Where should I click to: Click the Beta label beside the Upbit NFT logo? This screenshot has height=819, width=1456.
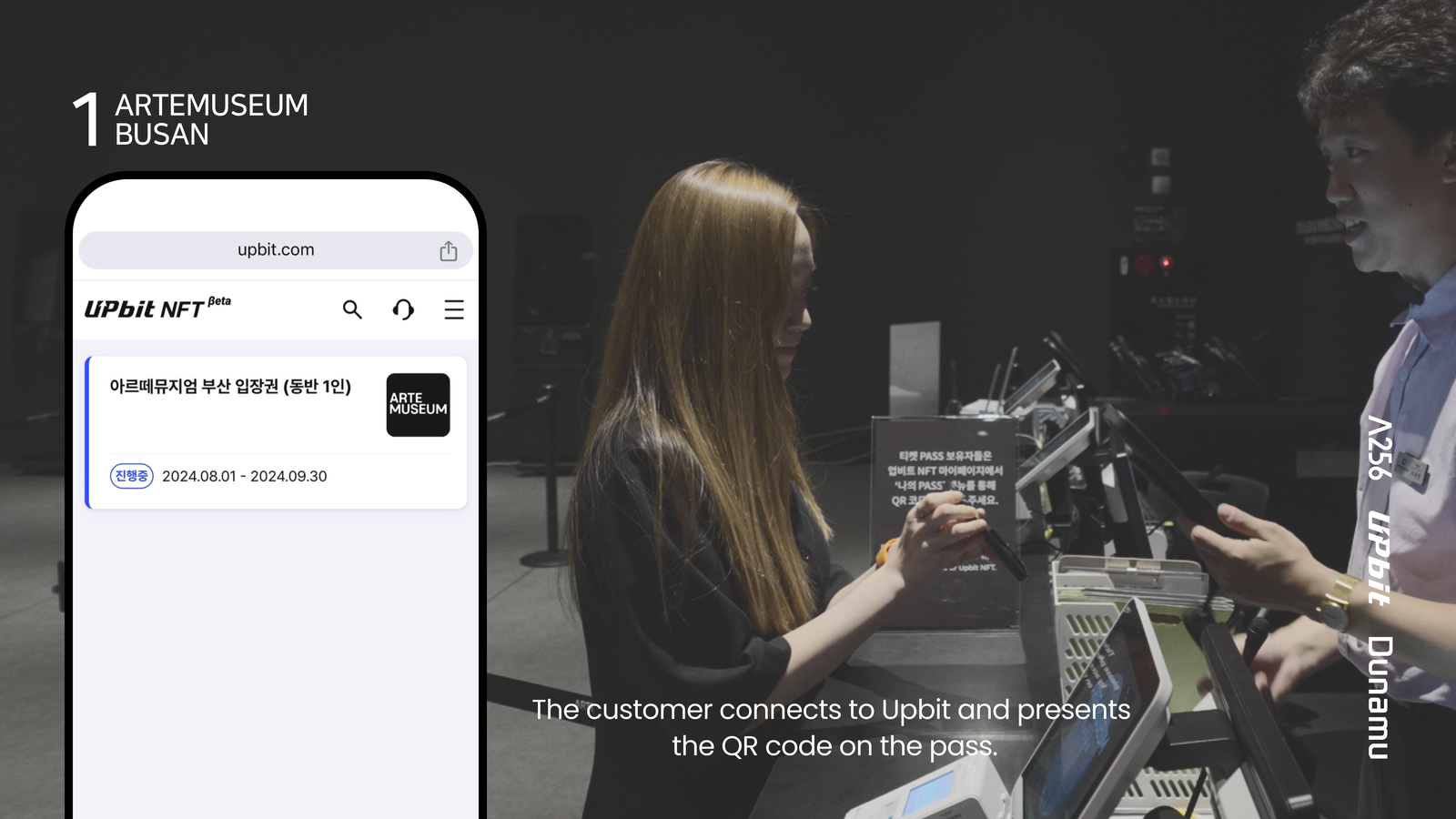coord(219,301)
